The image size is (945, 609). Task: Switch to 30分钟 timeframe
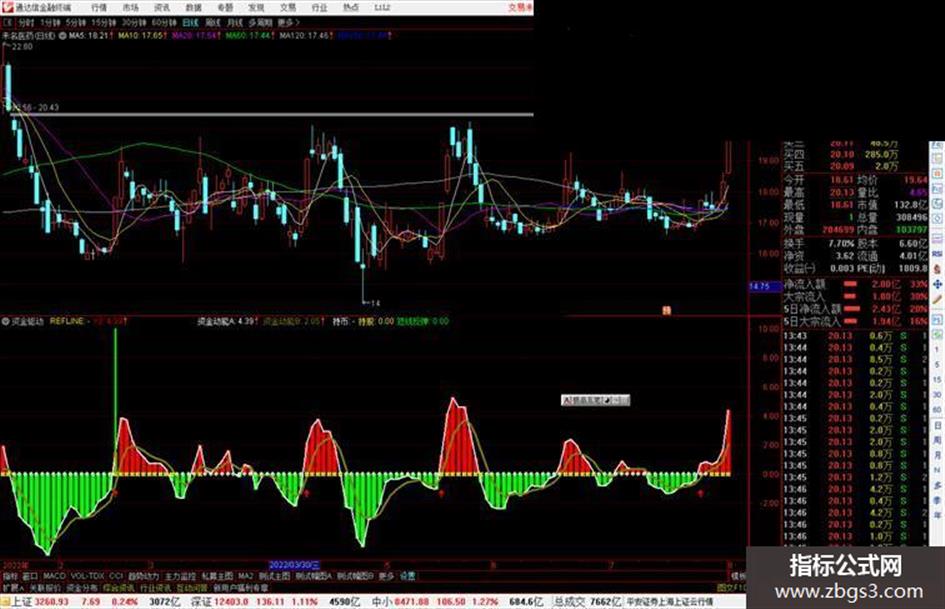click(134, 22)
